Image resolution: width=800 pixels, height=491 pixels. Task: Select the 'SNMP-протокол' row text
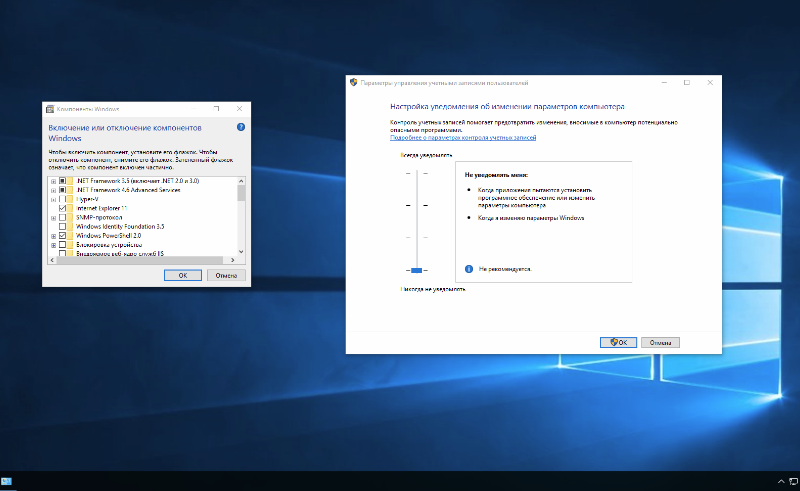(x=99, y=217)
